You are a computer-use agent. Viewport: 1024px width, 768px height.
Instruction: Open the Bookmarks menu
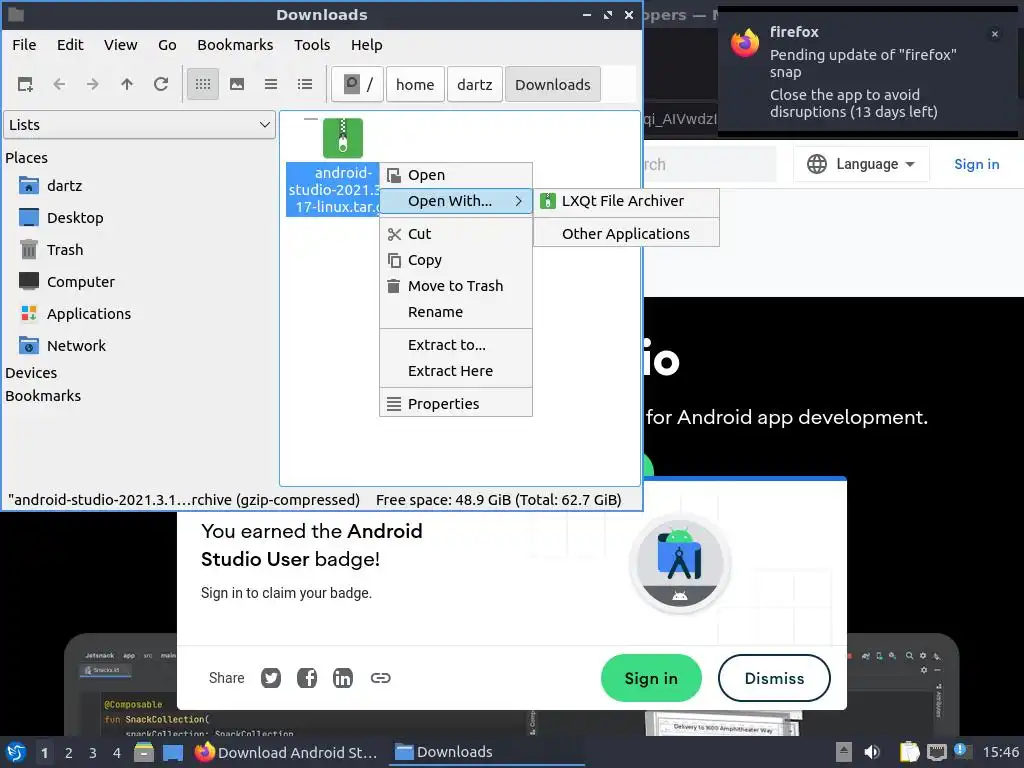(x=235, y=45)
